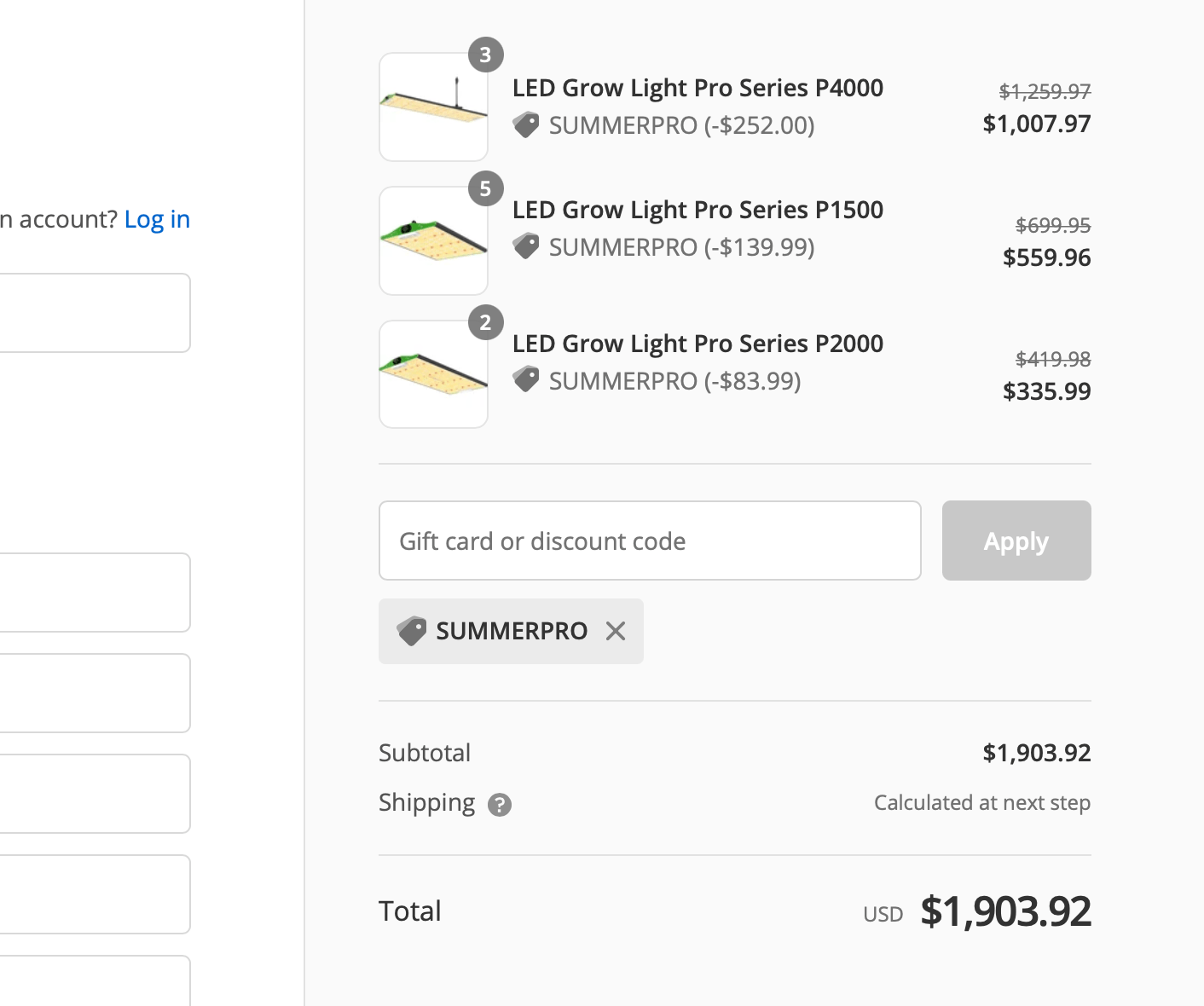Focus the gift card or discount code field
The image size is (1204, 1006).
[650, 541]
